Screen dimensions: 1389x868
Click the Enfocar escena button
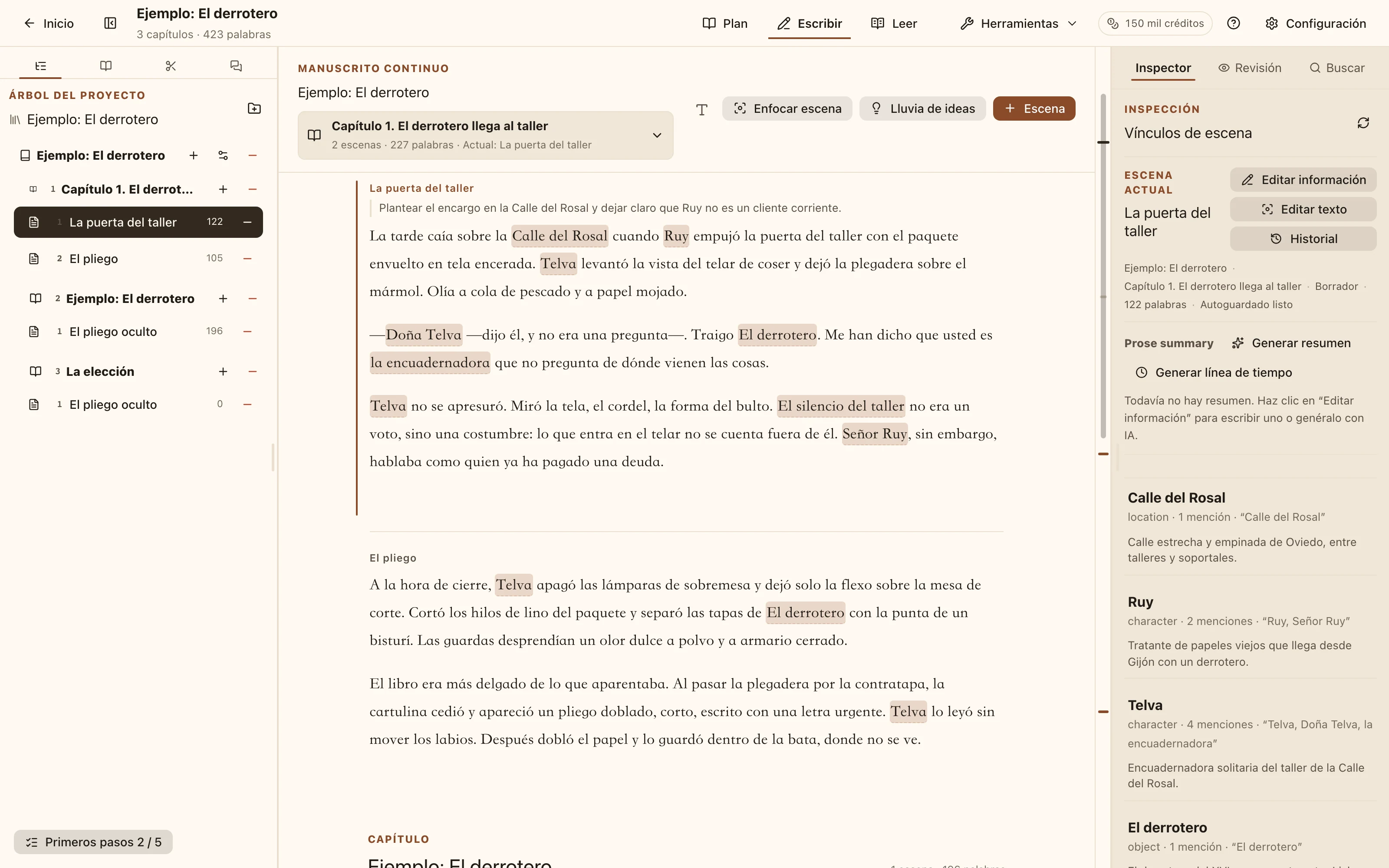coord(787,108)
